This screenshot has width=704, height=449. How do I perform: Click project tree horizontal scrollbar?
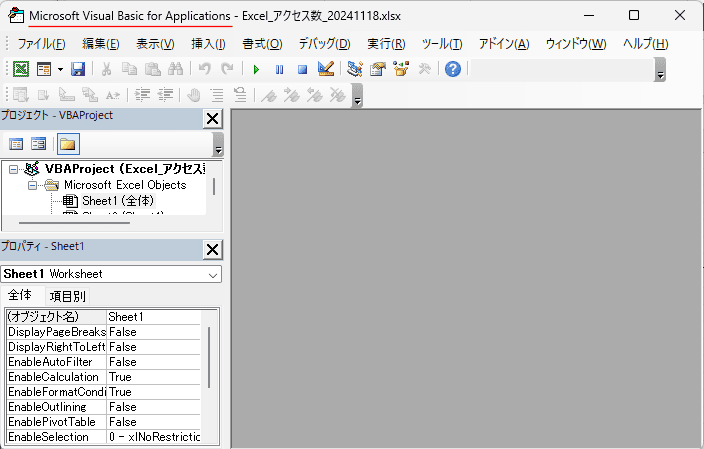point(74,222)
